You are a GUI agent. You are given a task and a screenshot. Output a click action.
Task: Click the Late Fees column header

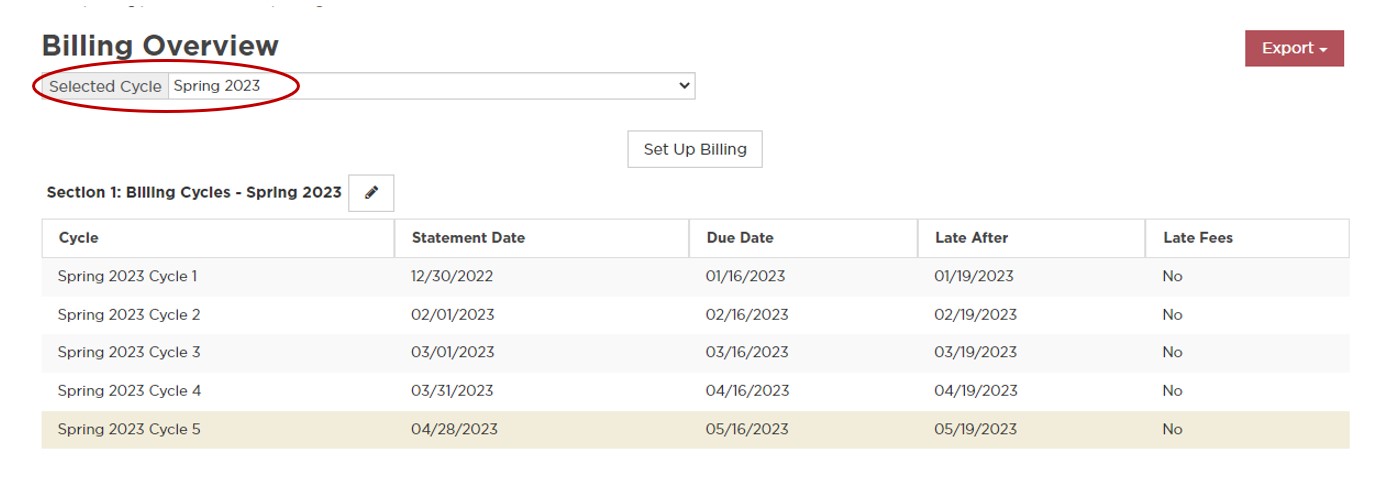coord(1198,238)
